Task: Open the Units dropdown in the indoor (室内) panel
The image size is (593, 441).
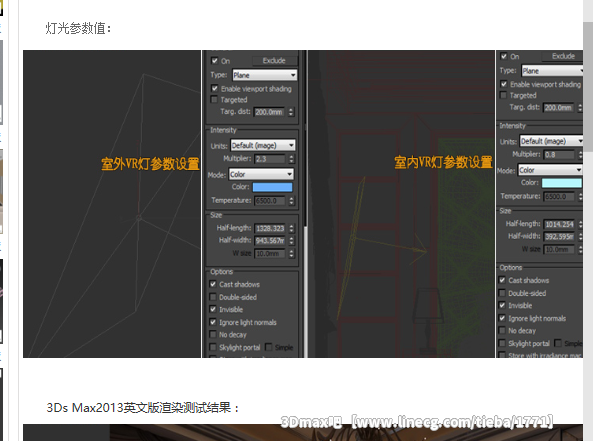Action: pyautogui.click(x=551, y=141)
